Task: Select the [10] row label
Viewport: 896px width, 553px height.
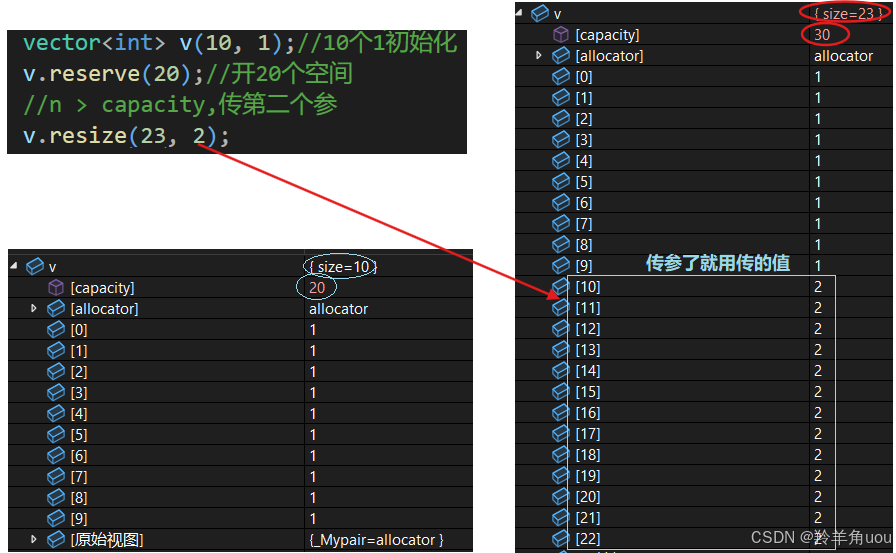Action: 587,287
